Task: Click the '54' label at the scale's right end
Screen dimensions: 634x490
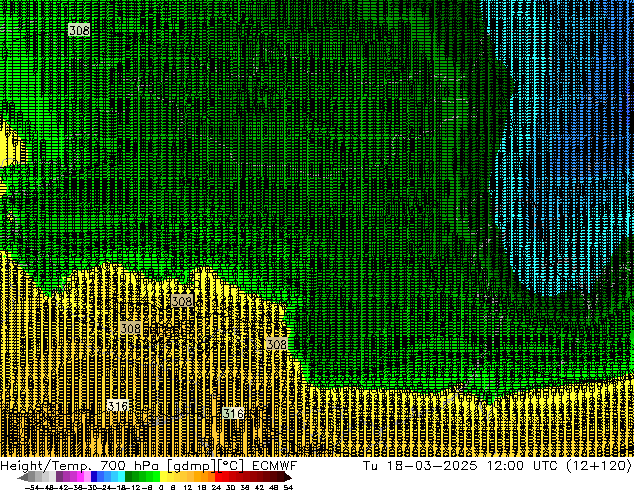Action: point(288,487)
